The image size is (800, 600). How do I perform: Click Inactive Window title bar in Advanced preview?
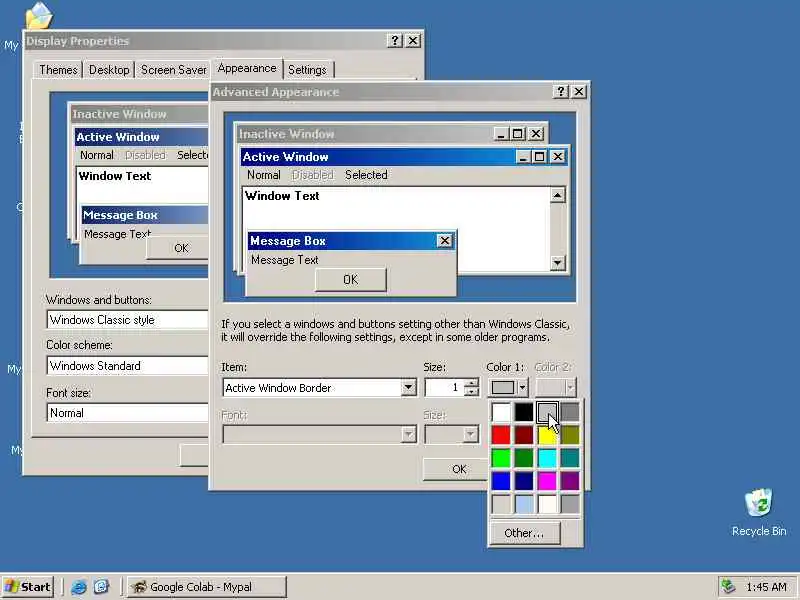point(365,134)
